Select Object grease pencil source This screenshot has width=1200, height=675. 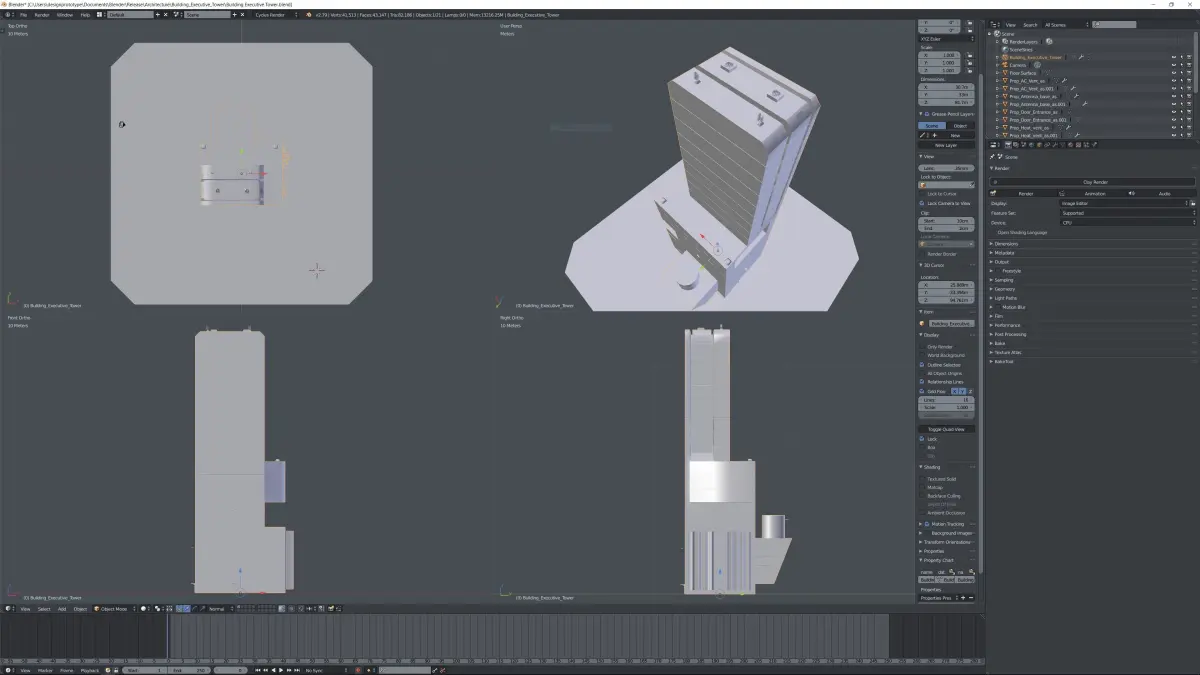point(960,126)
